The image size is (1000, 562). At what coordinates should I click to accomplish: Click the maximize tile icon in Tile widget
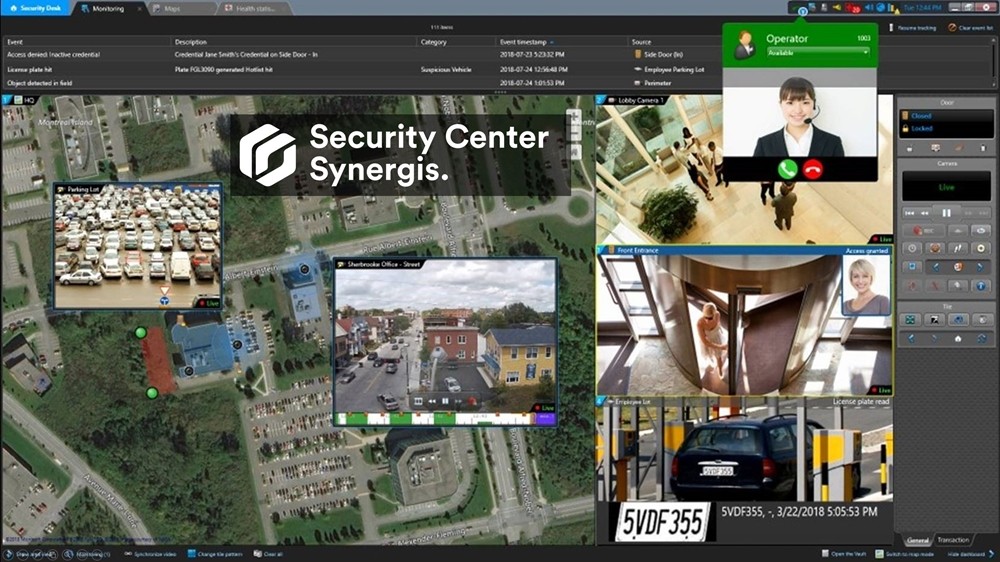tap(910, 320)
